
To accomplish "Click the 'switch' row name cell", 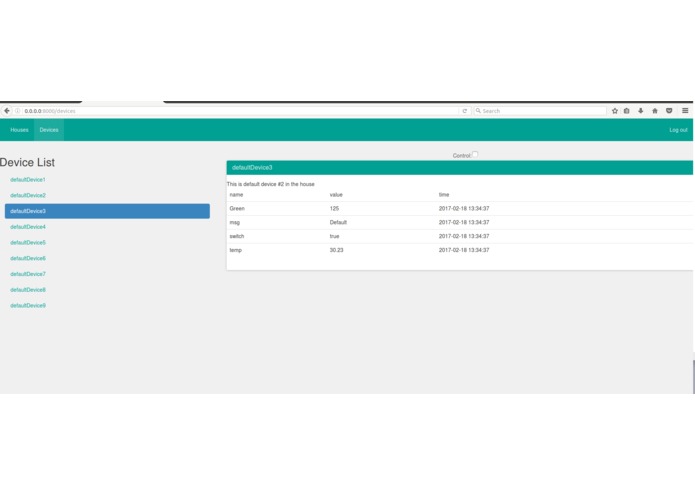I will [x=237, y=236].
